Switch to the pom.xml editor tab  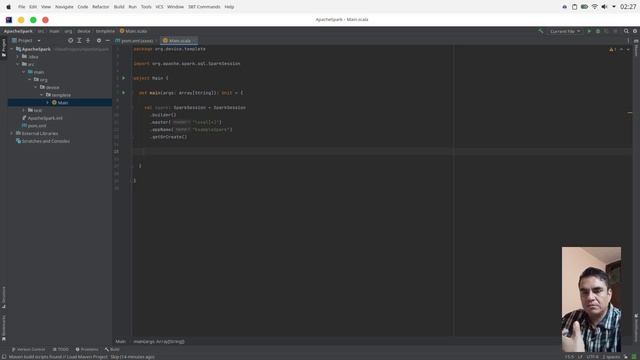135,41
